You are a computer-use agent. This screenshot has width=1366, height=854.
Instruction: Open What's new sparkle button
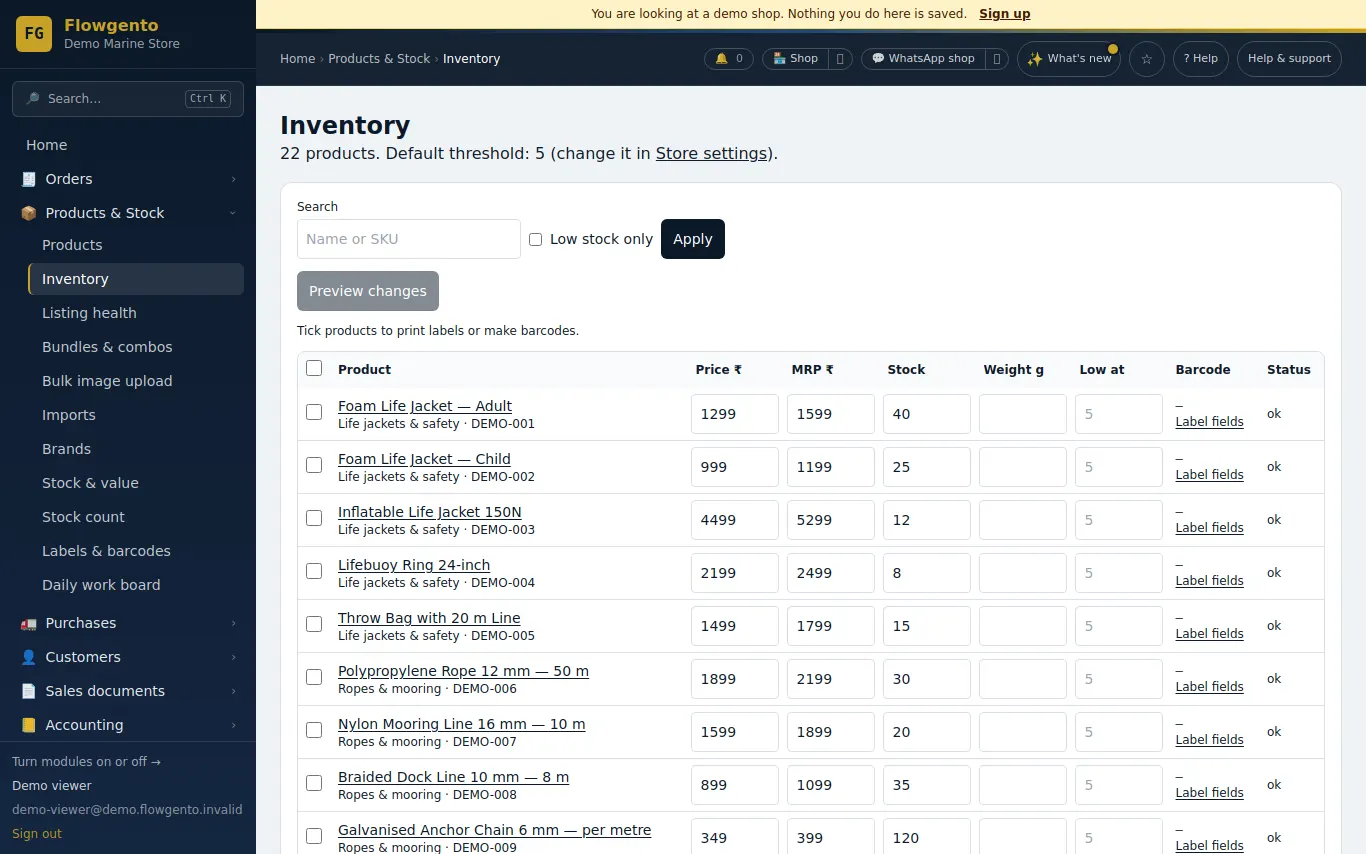tap(1069, 59)
